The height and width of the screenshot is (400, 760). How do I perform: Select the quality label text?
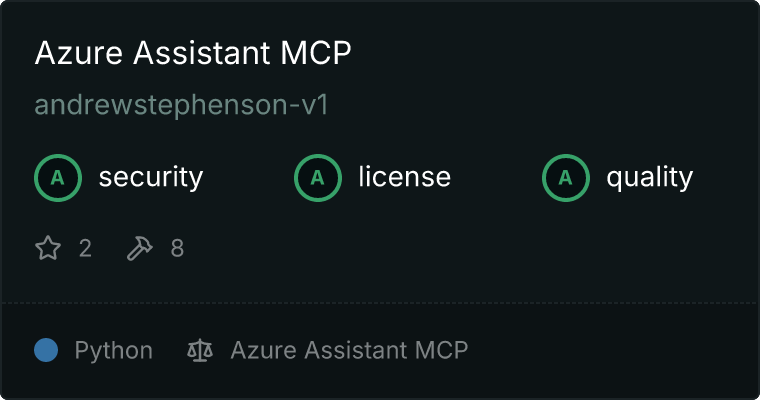point(649,177)
